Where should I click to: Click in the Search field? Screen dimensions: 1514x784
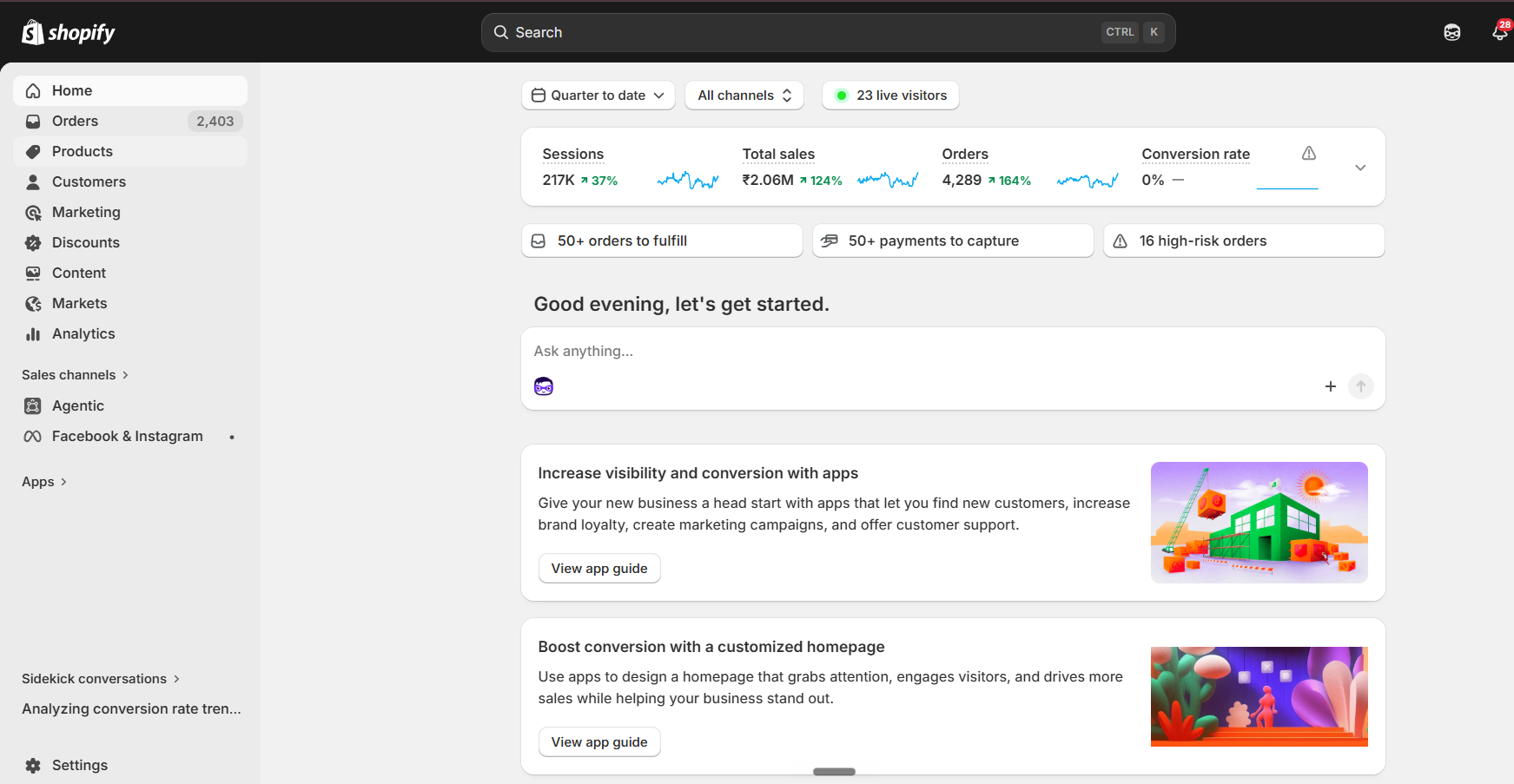point(828,32)
